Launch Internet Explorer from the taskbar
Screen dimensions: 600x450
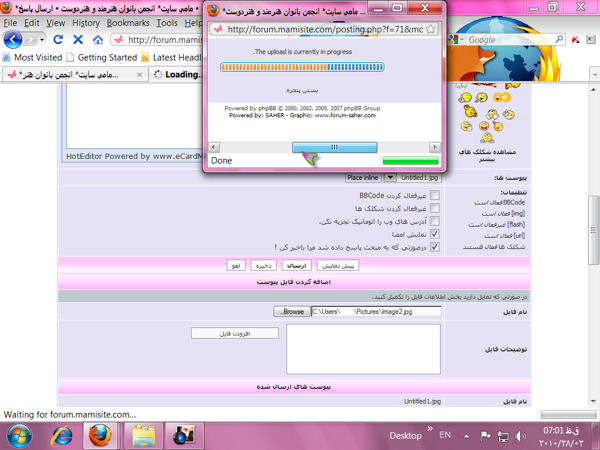point(61,436)
